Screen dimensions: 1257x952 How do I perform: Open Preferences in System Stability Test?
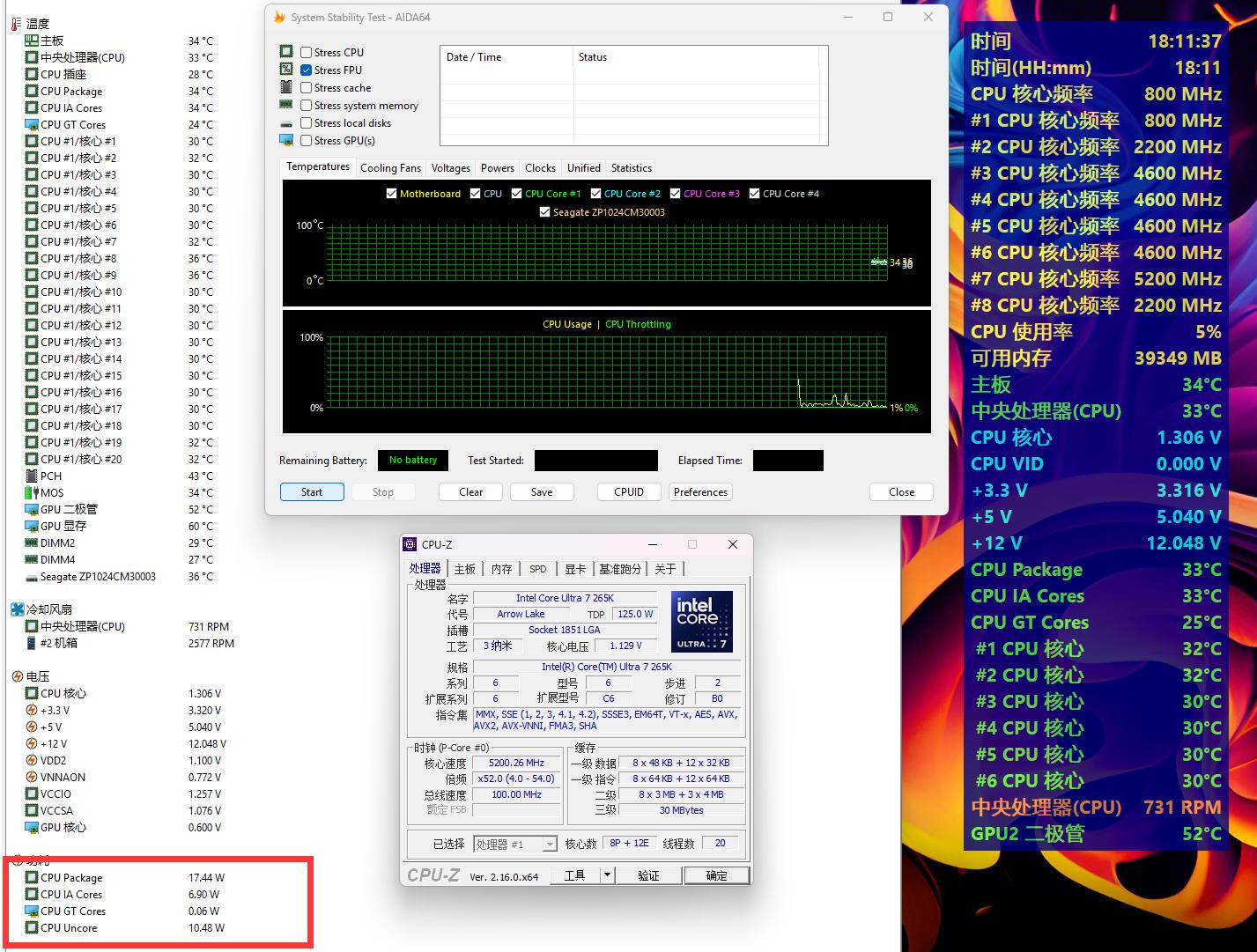click(701, 492)
